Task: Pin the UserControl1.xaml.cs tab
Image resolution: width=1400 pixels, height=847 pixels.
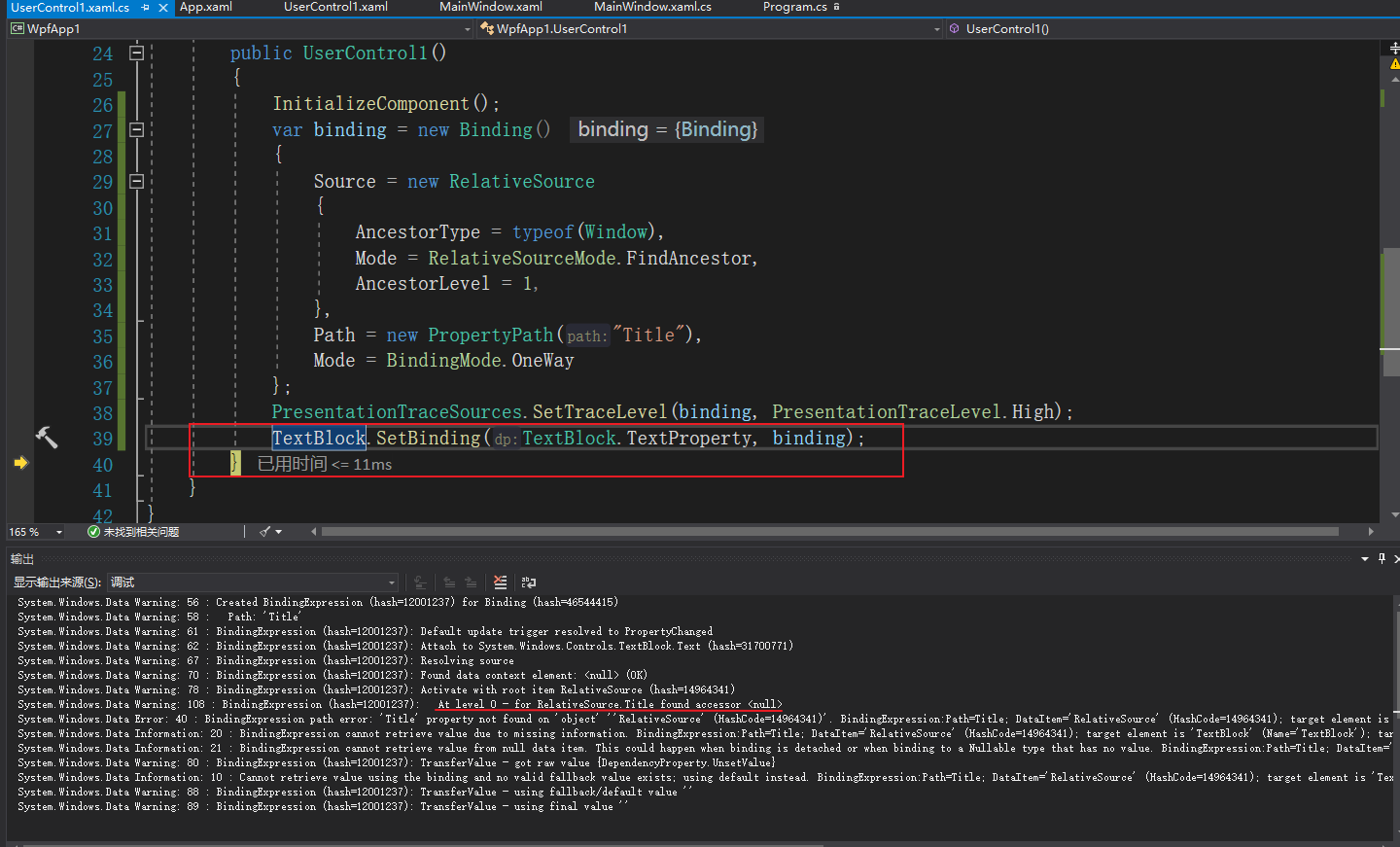Action: pyautogui.click(x=145, y=8)
